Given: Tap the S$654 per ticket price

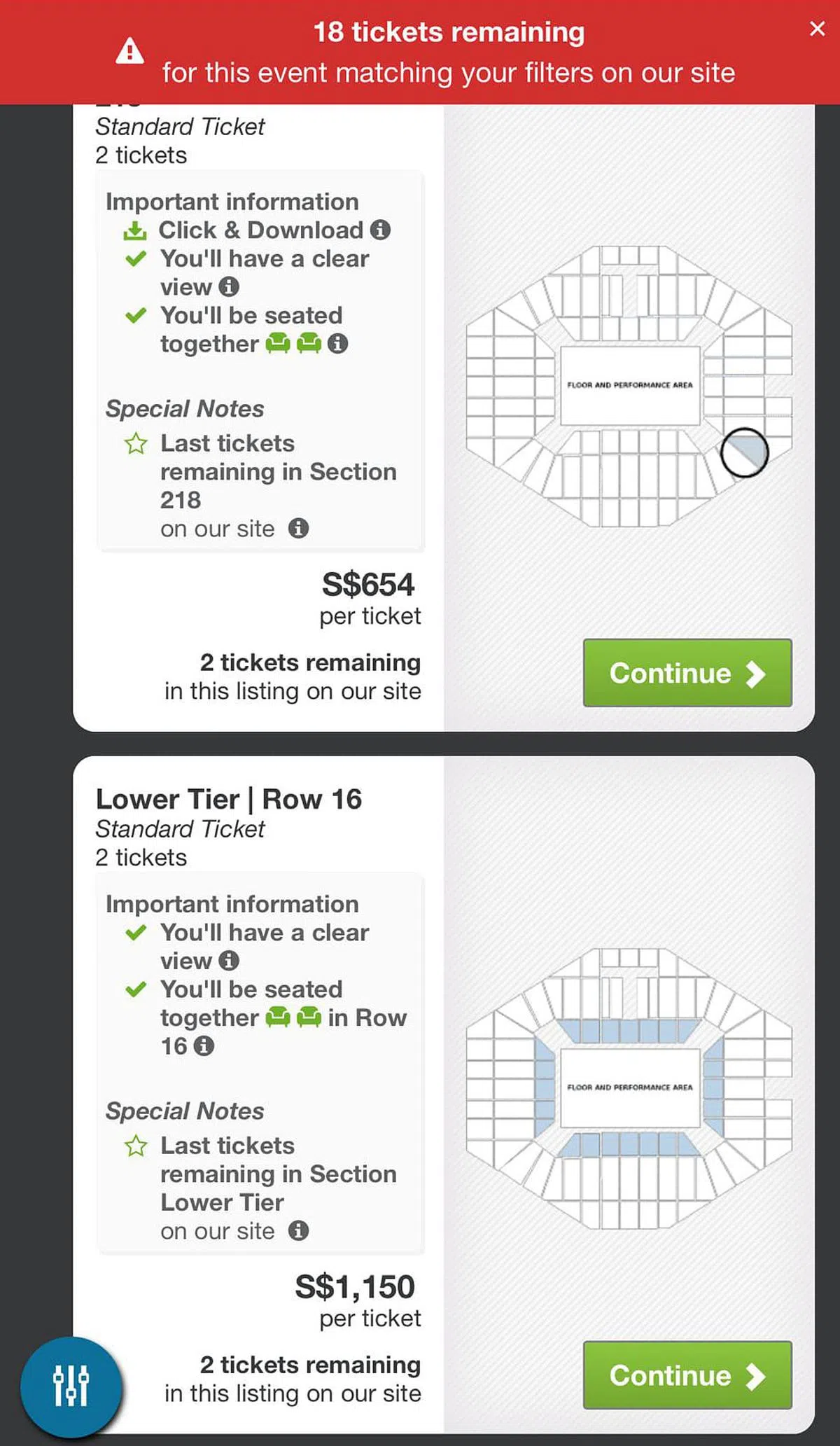Looking at the screenshot, I should click(368, 585).
